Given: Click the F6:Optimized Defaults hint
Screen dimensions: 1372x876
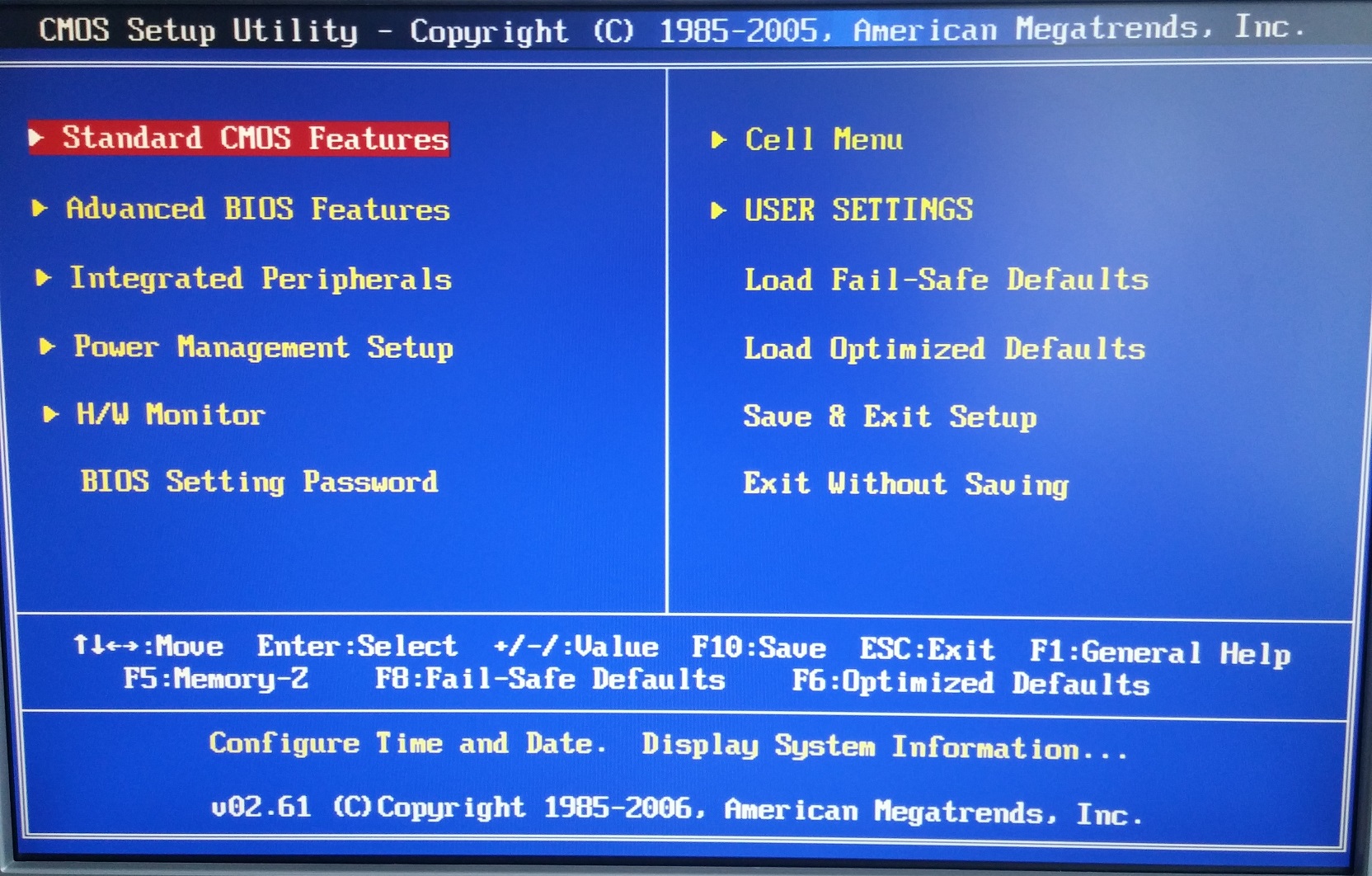Looking at the screenshot, I should tap(970, 683).
